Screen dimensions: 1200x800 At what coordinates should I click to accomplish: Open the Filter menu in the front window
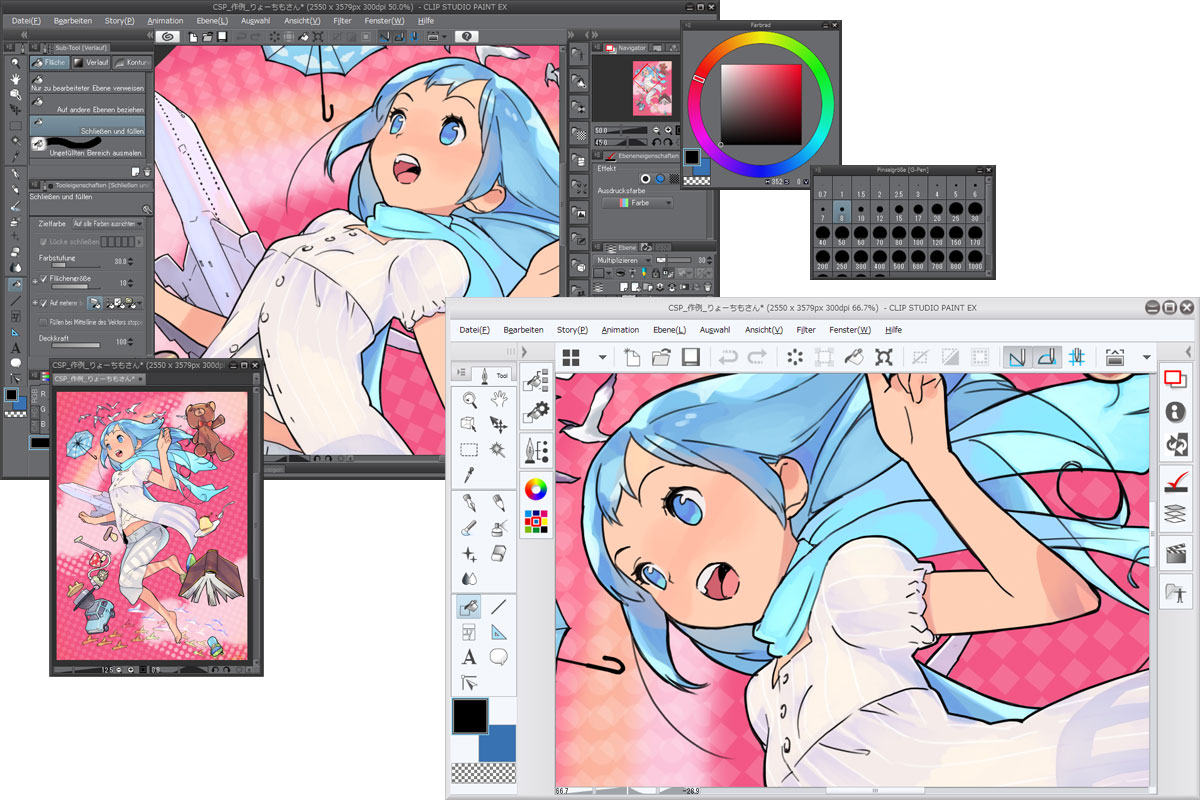click(x=807, y=329)
